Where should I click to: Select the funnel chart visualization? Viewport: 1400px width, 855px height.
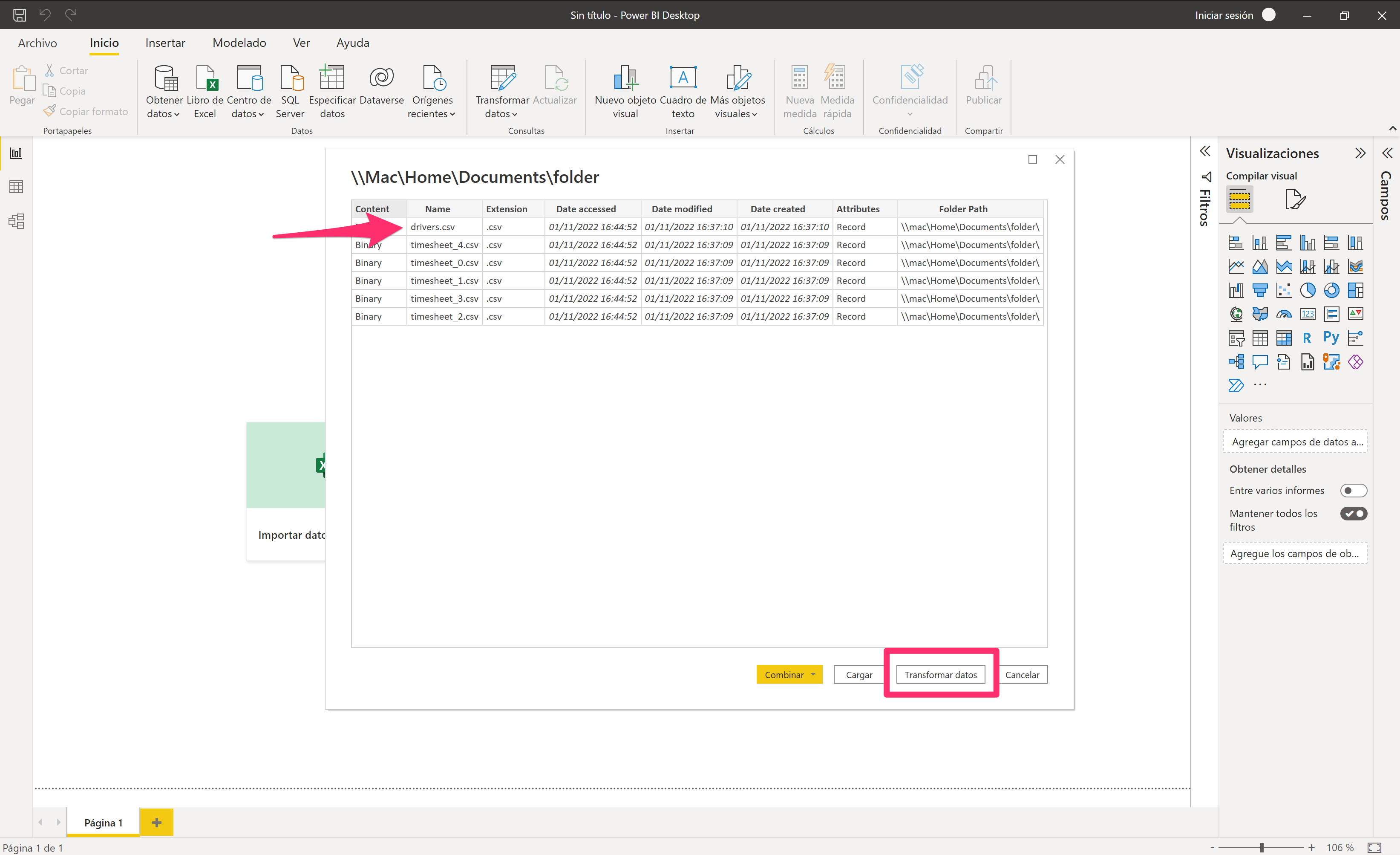(x=1260, y=291)
